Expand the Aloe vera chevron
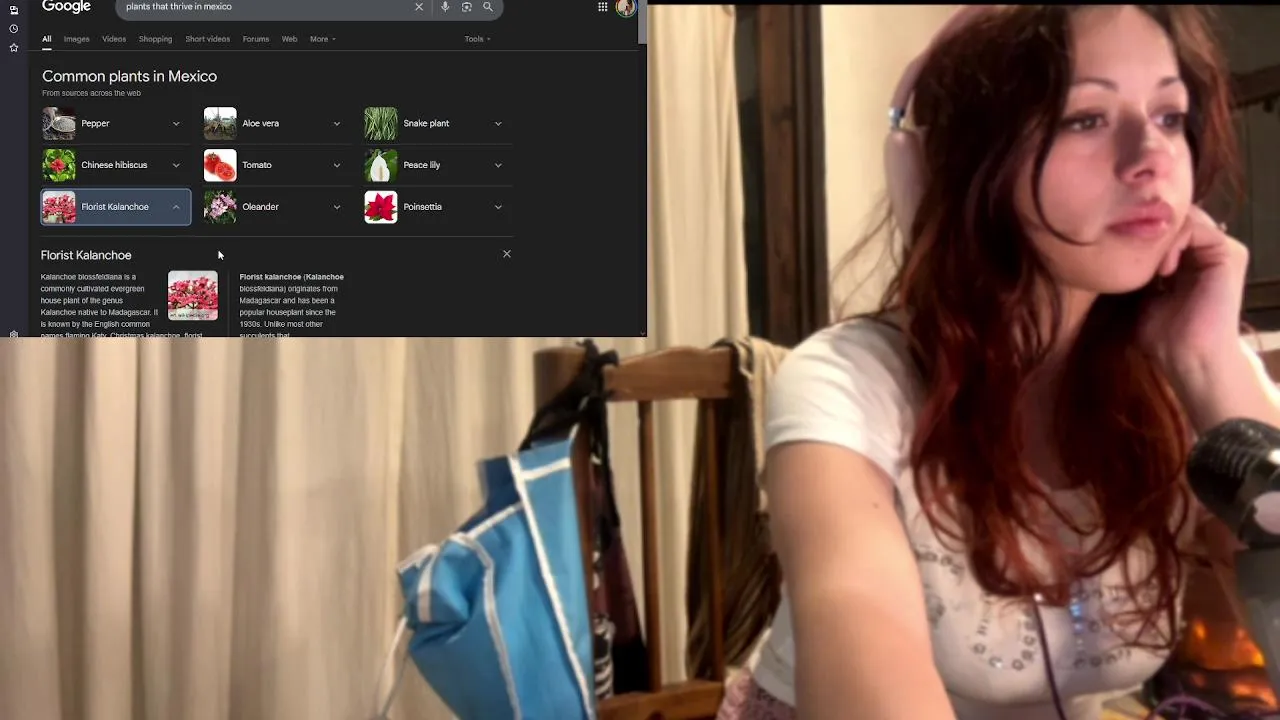 pos(337,124)
